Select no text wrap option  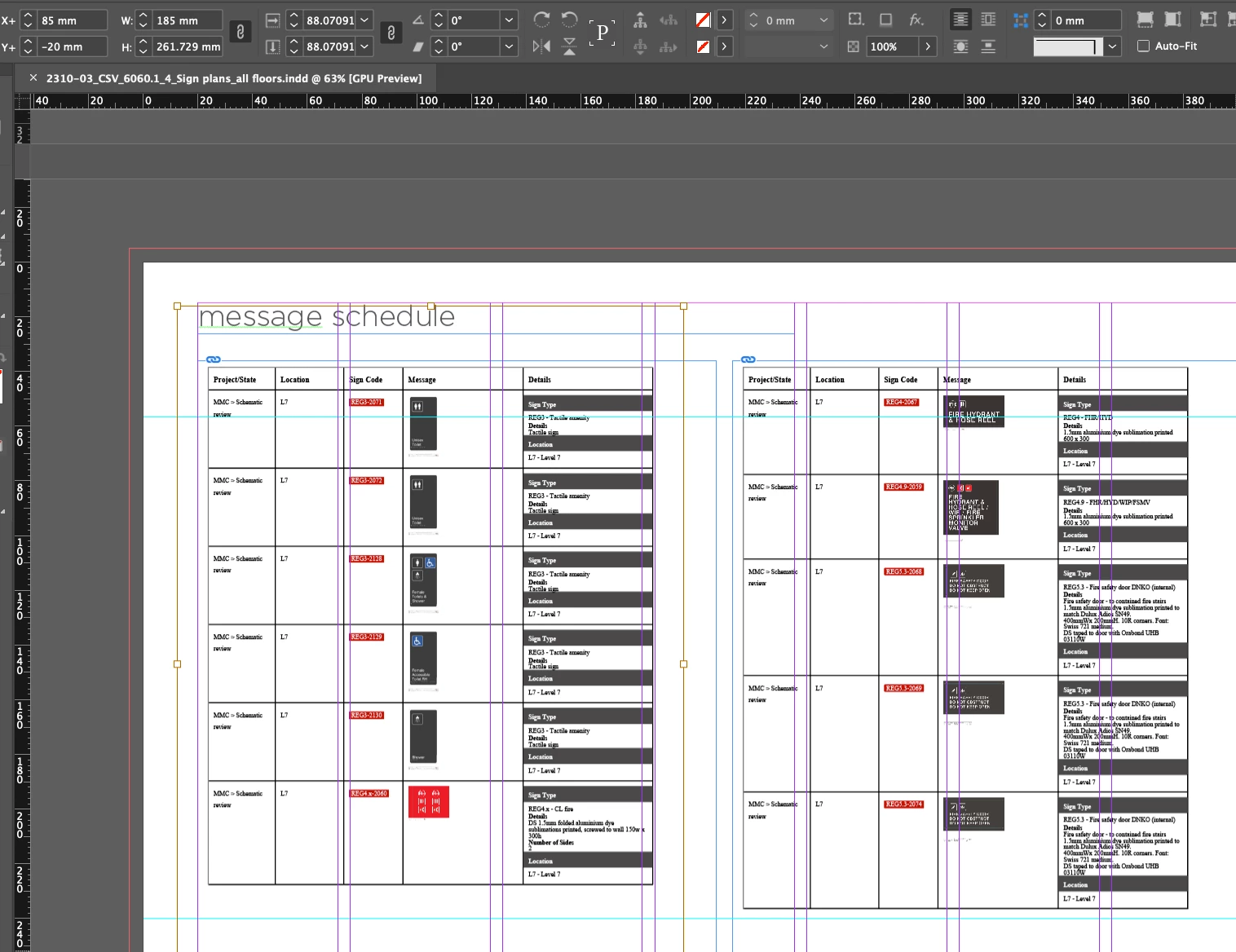coord(961,20)
